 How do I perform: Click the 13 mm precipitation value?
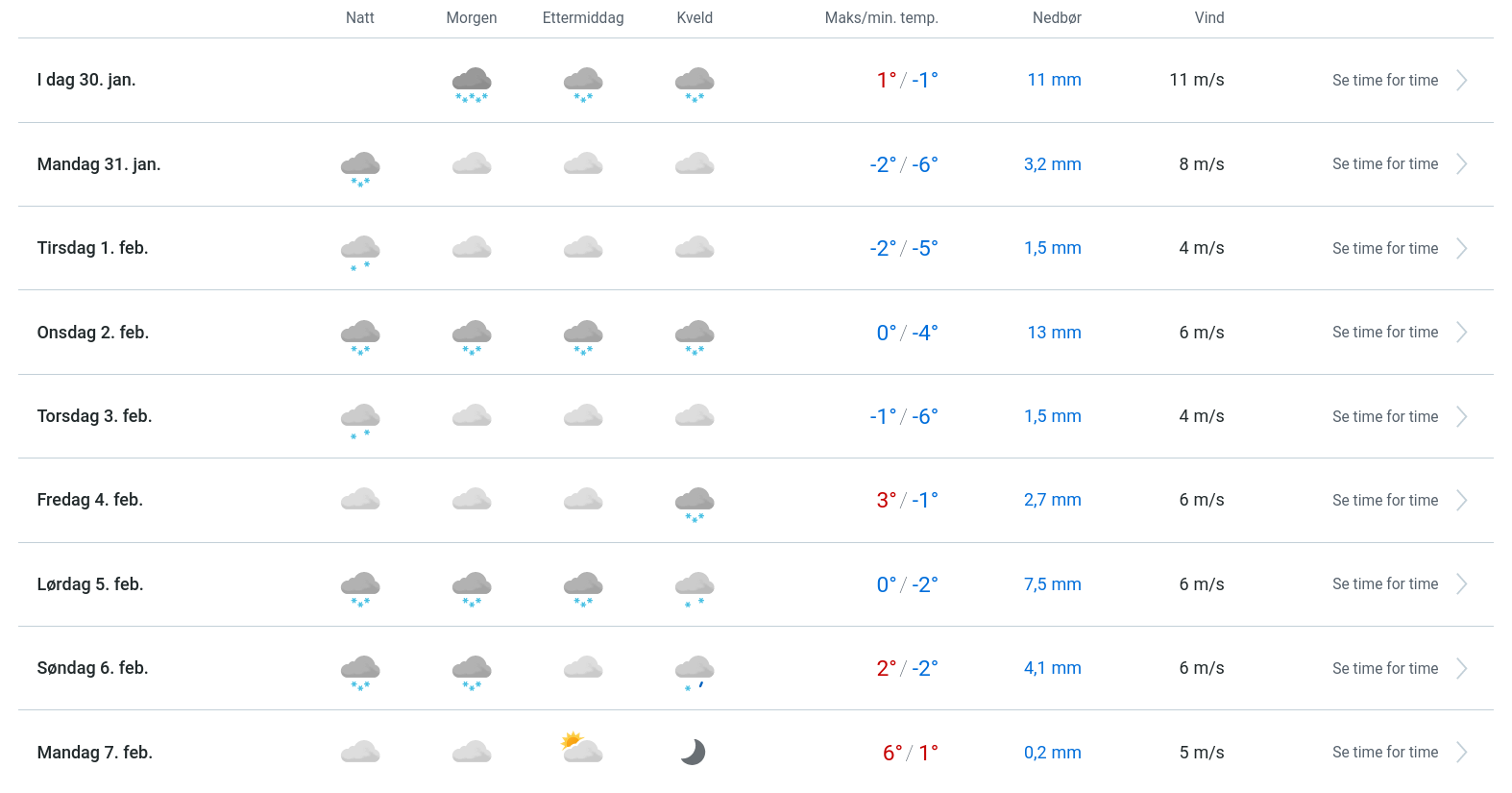point(1054,333)
